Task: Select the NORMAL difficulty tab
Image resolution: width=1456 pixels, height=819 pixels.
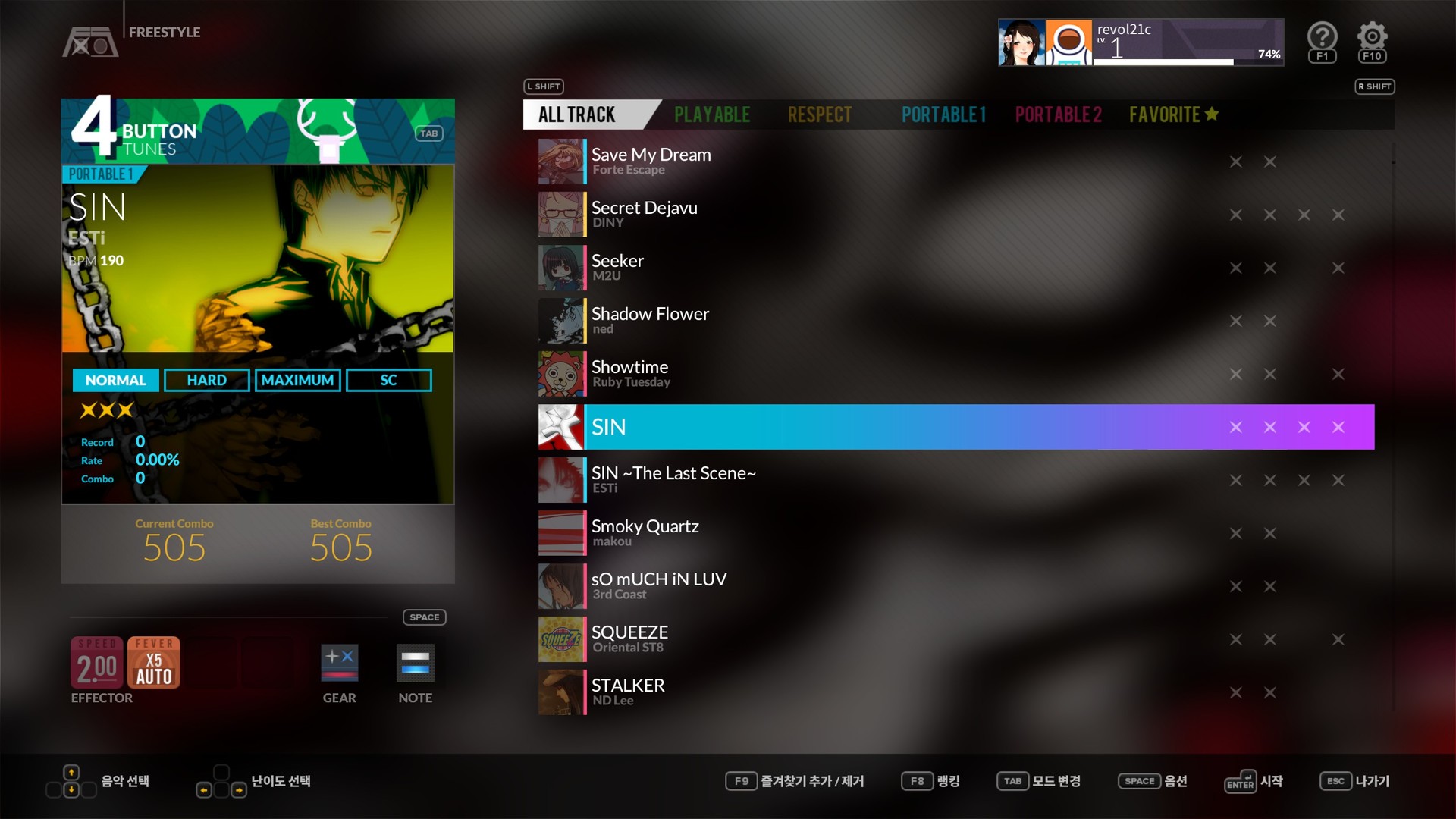Action: [x=117, y=379]
